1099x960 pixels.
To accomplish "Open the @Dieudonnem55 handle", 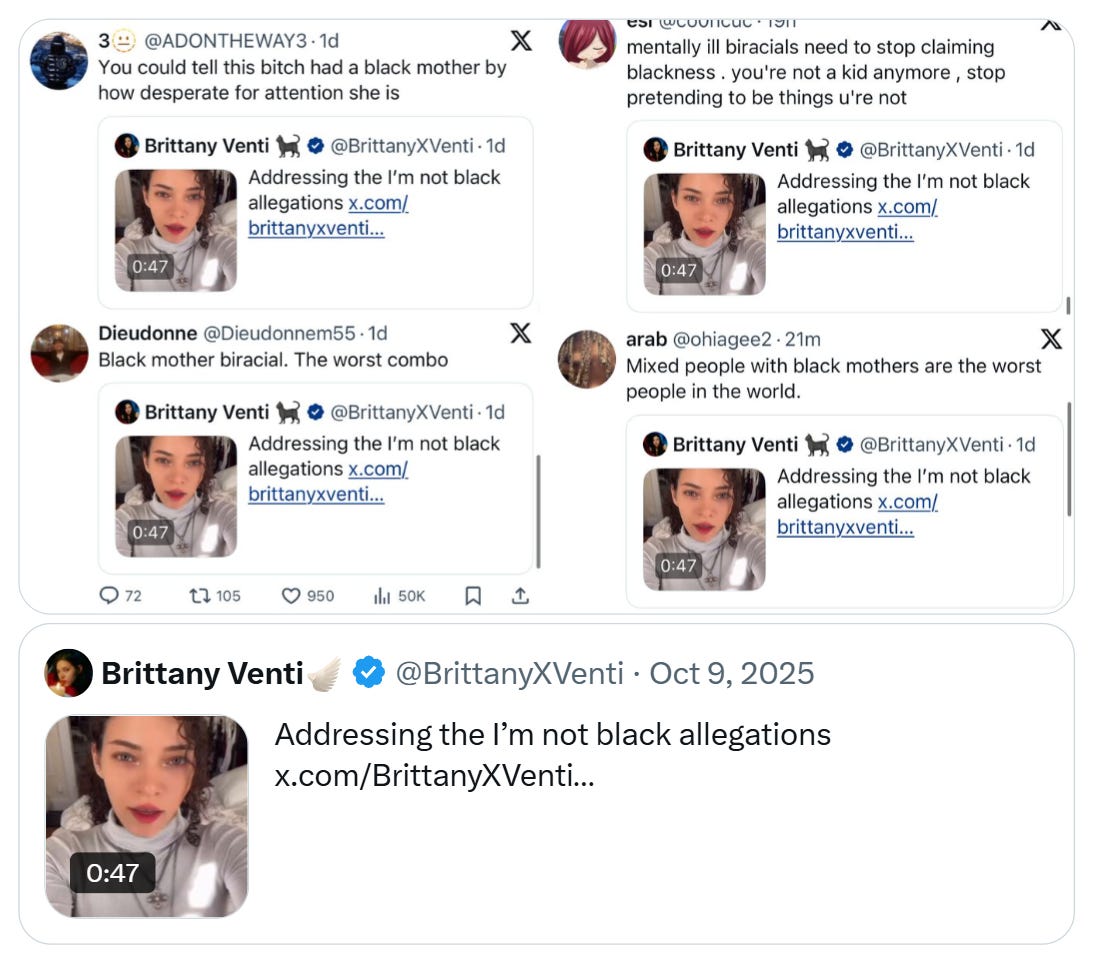I will pos(279,334).
